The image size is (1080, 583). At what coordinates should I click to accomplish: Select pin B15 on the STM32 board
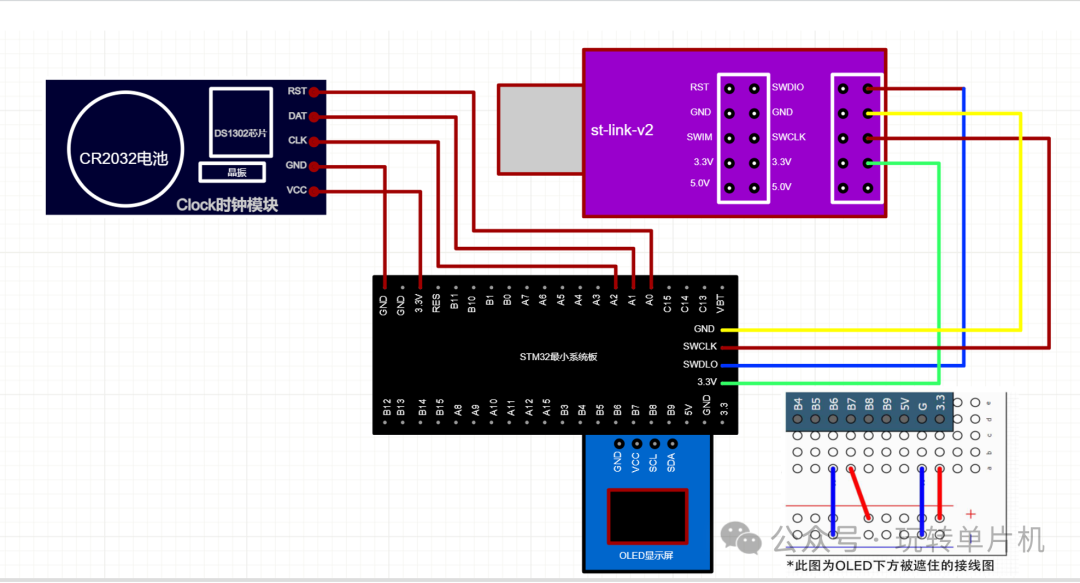(x=440, y=407)
